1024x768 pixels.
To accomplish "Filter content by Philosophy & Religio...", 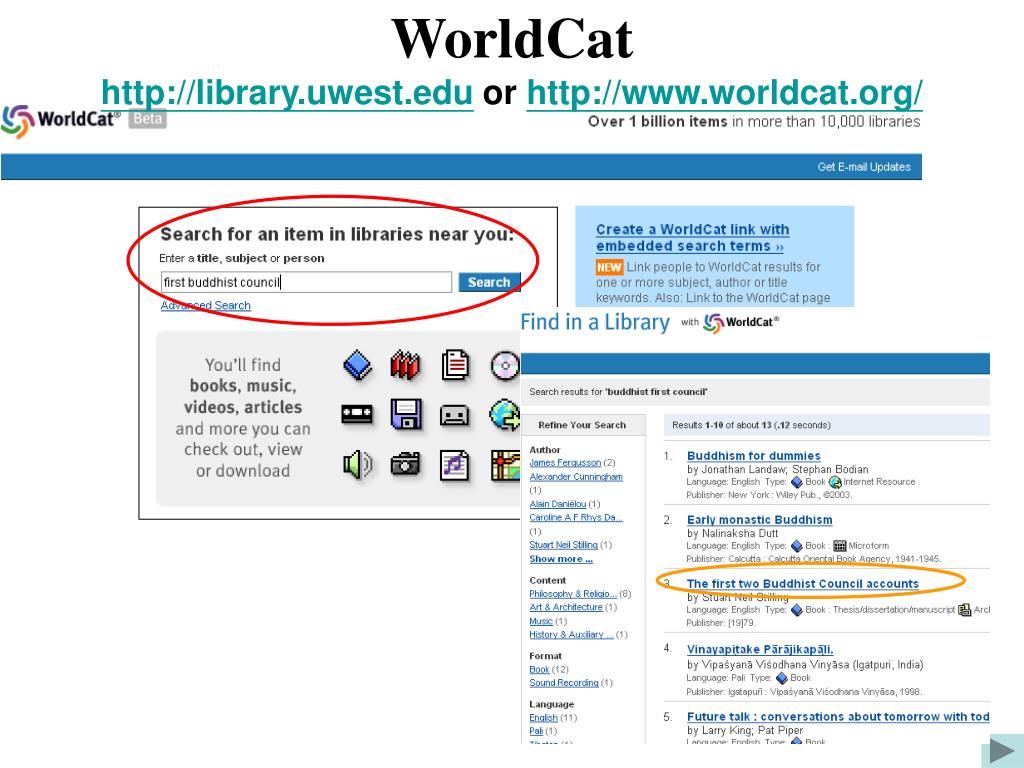I will [573, 594].
